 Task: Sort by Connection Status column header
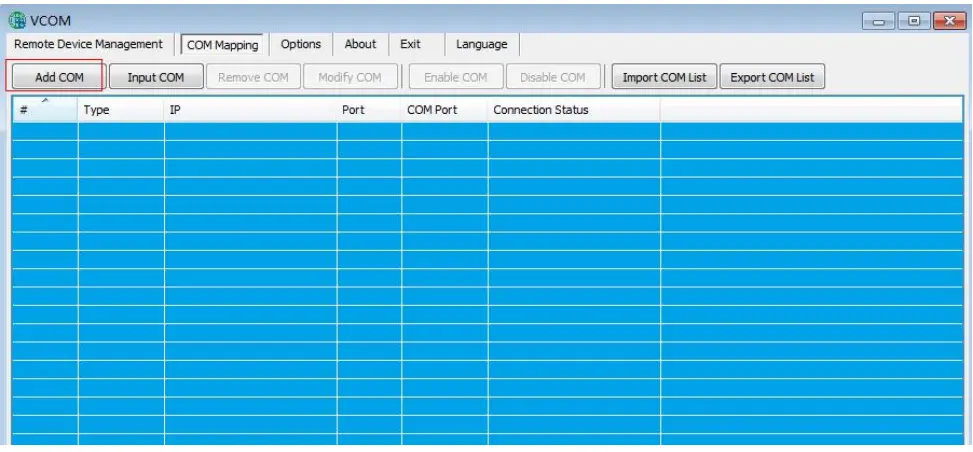tap(574, 110)
